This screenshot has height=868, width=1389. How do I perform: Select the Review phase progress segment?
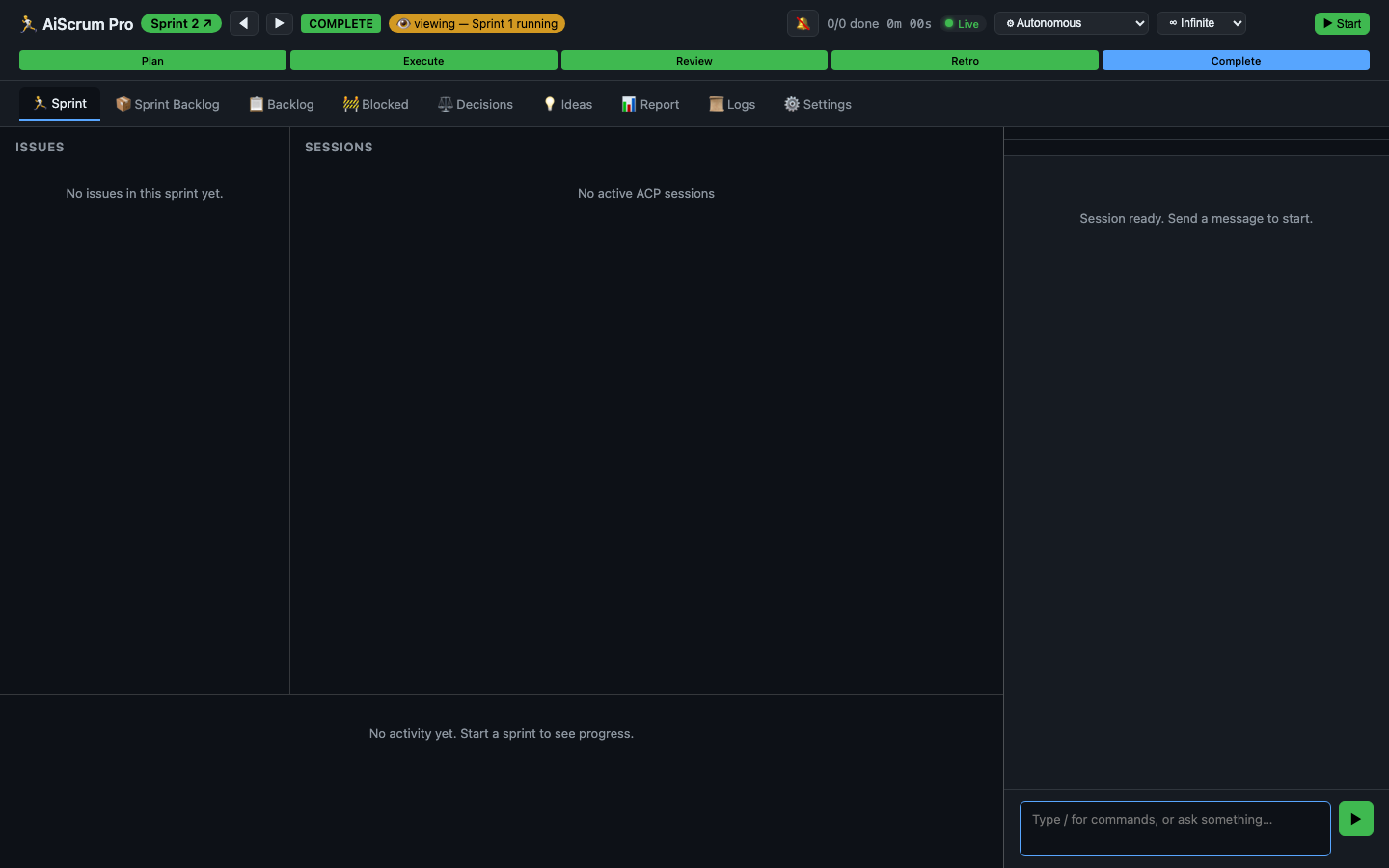pyautogui.click(x=694, y=61)
